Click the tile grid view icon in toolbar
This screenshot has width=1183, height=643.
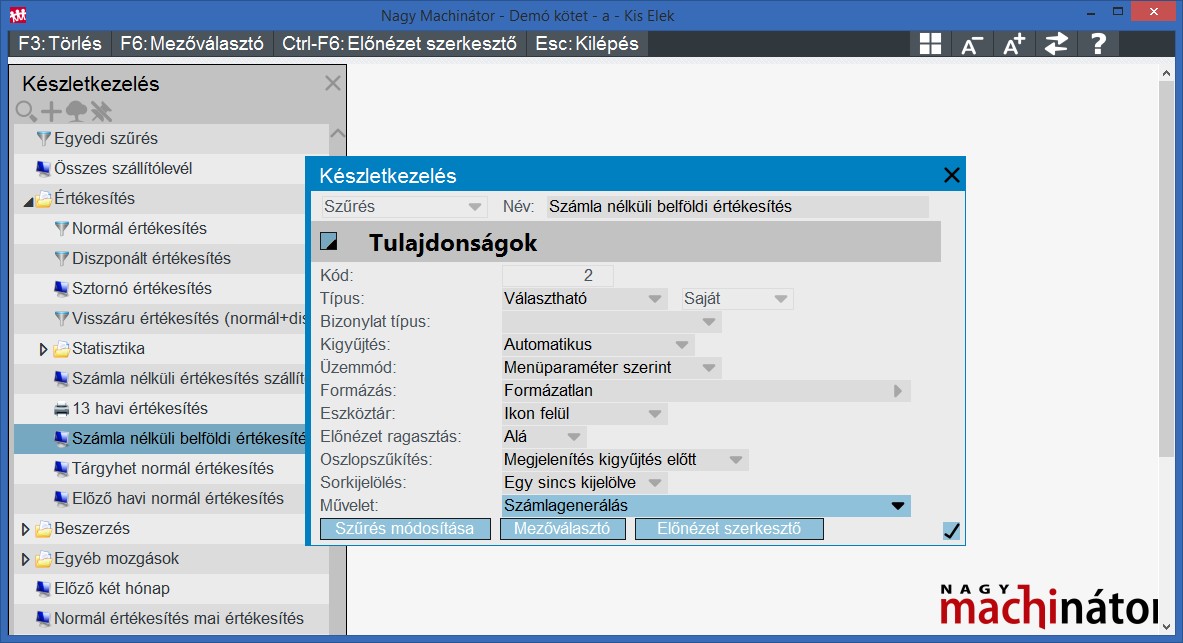tap(930, 44)
